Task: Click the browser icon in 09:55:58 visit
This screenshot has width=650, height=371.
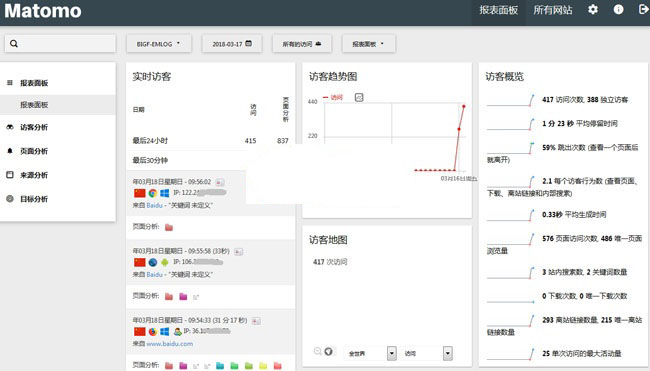Action: 153,262
